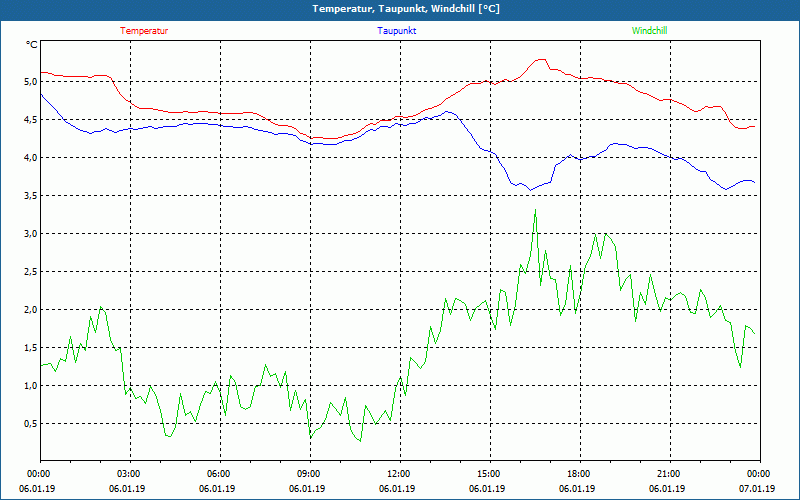
Task: Click the temperature peak above 5,0 near 16:30
Action: coord(542,60)
